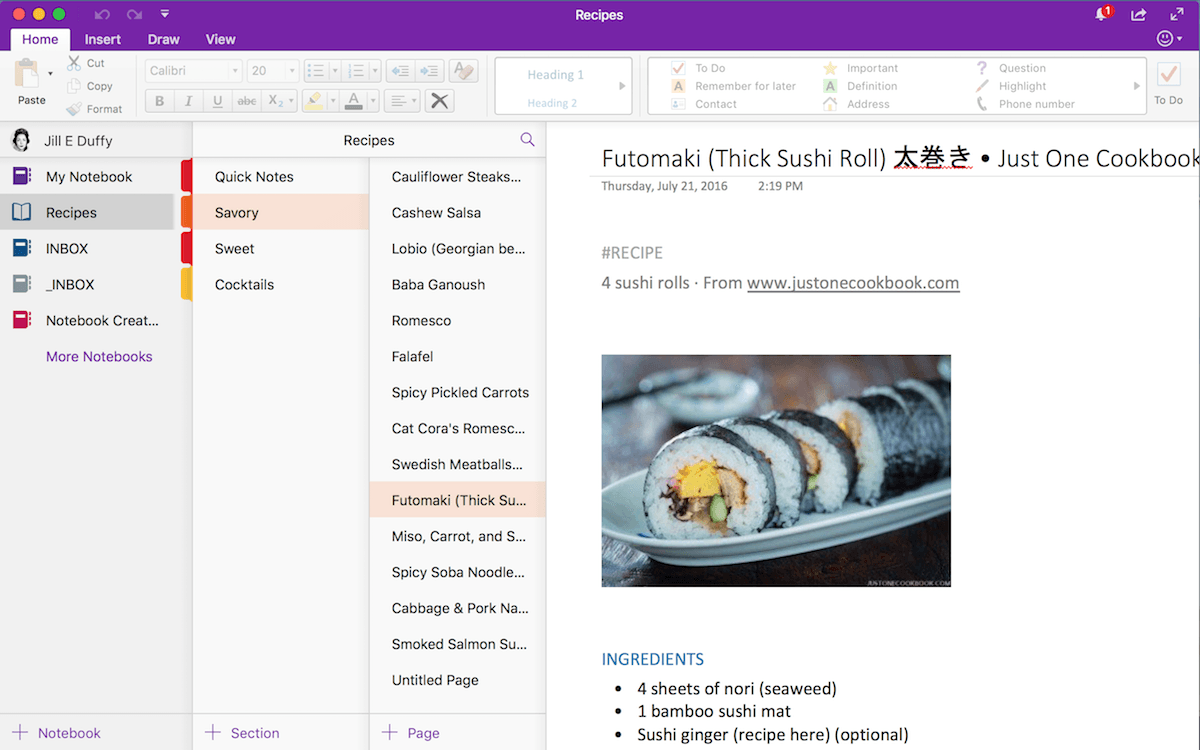The height and width of the screenshot is (750, 1200).
Task: Apply the font color swatch
Action: click(353, 101)
